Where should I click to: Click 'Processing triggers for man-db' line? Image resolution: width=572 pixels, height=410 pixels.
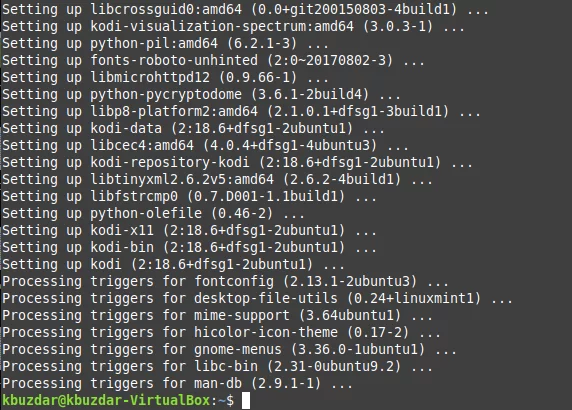(177, 383)
